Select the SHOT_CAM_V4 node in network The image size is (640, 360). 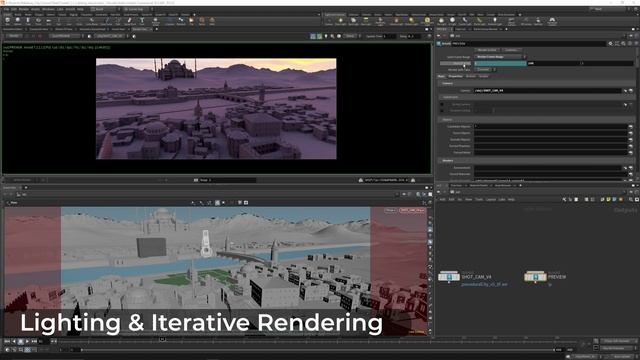tap(449, 277)
